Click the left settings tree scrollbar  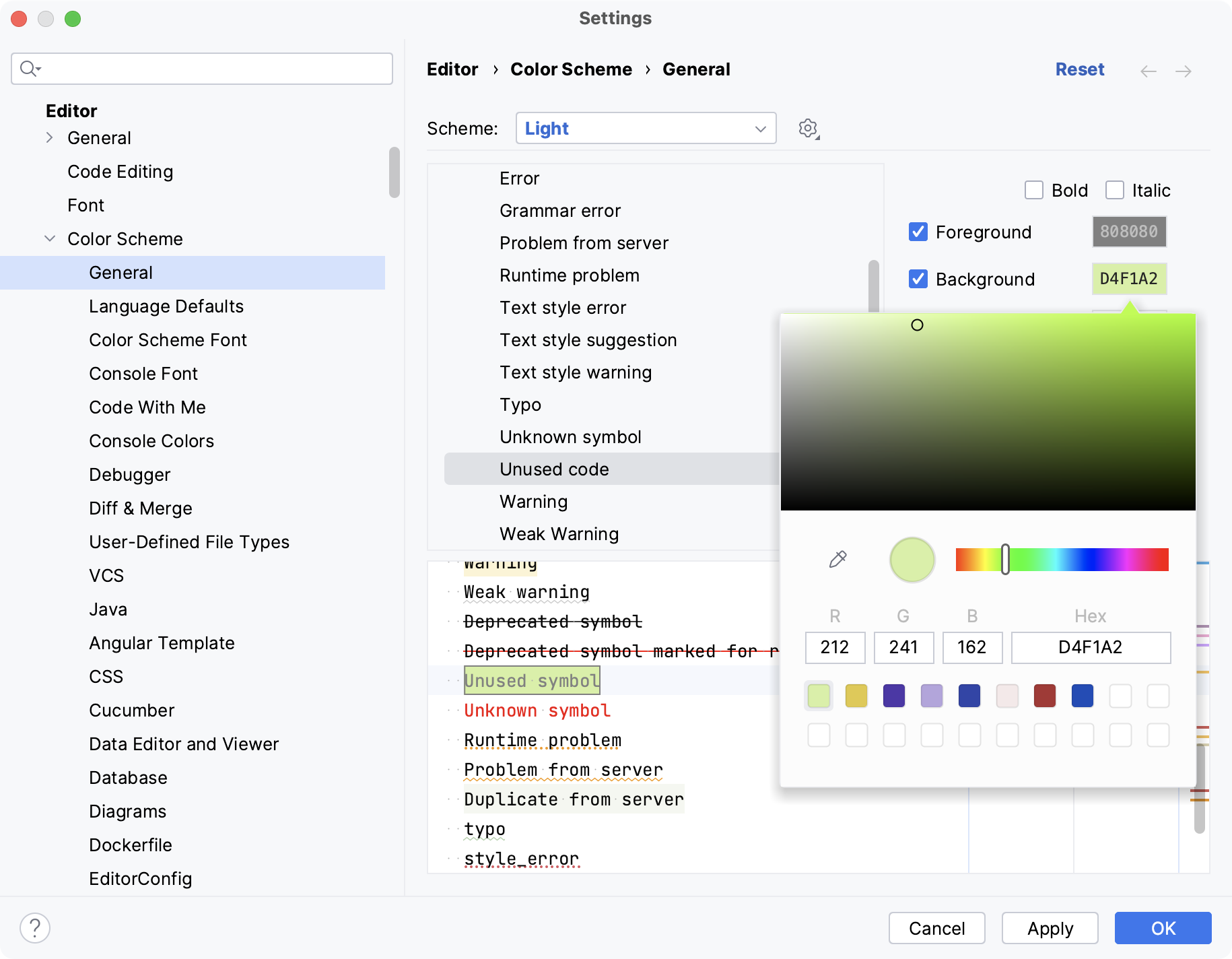[x=395, y=172]
